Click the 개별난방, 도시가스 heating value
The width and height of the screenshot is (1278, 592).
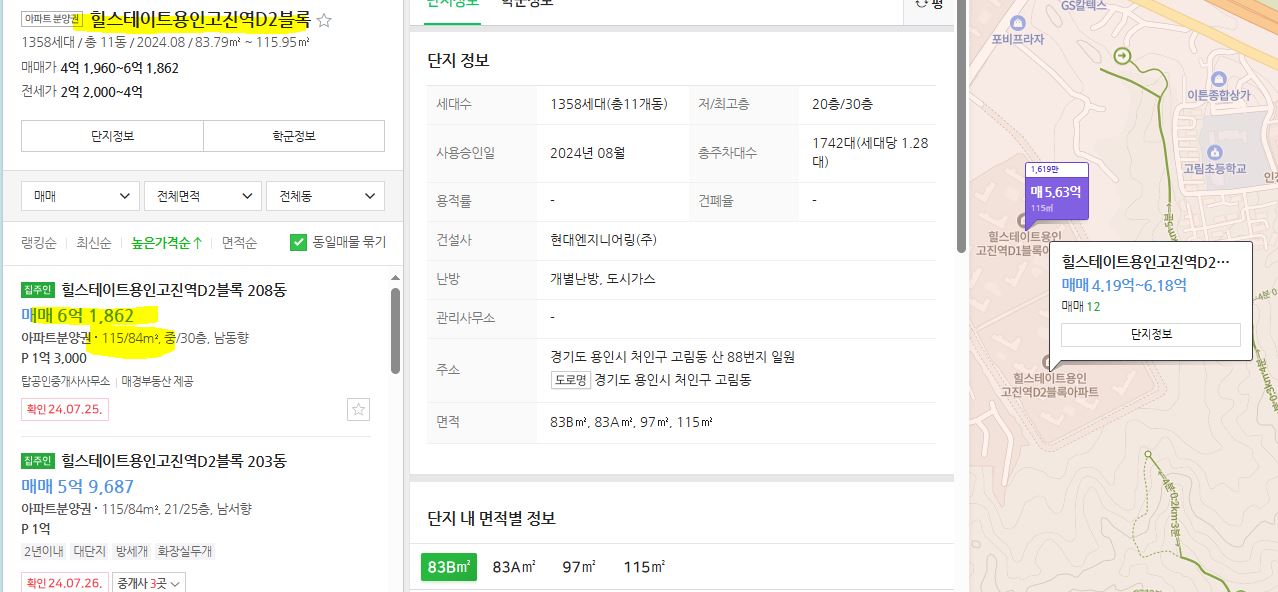603,279
